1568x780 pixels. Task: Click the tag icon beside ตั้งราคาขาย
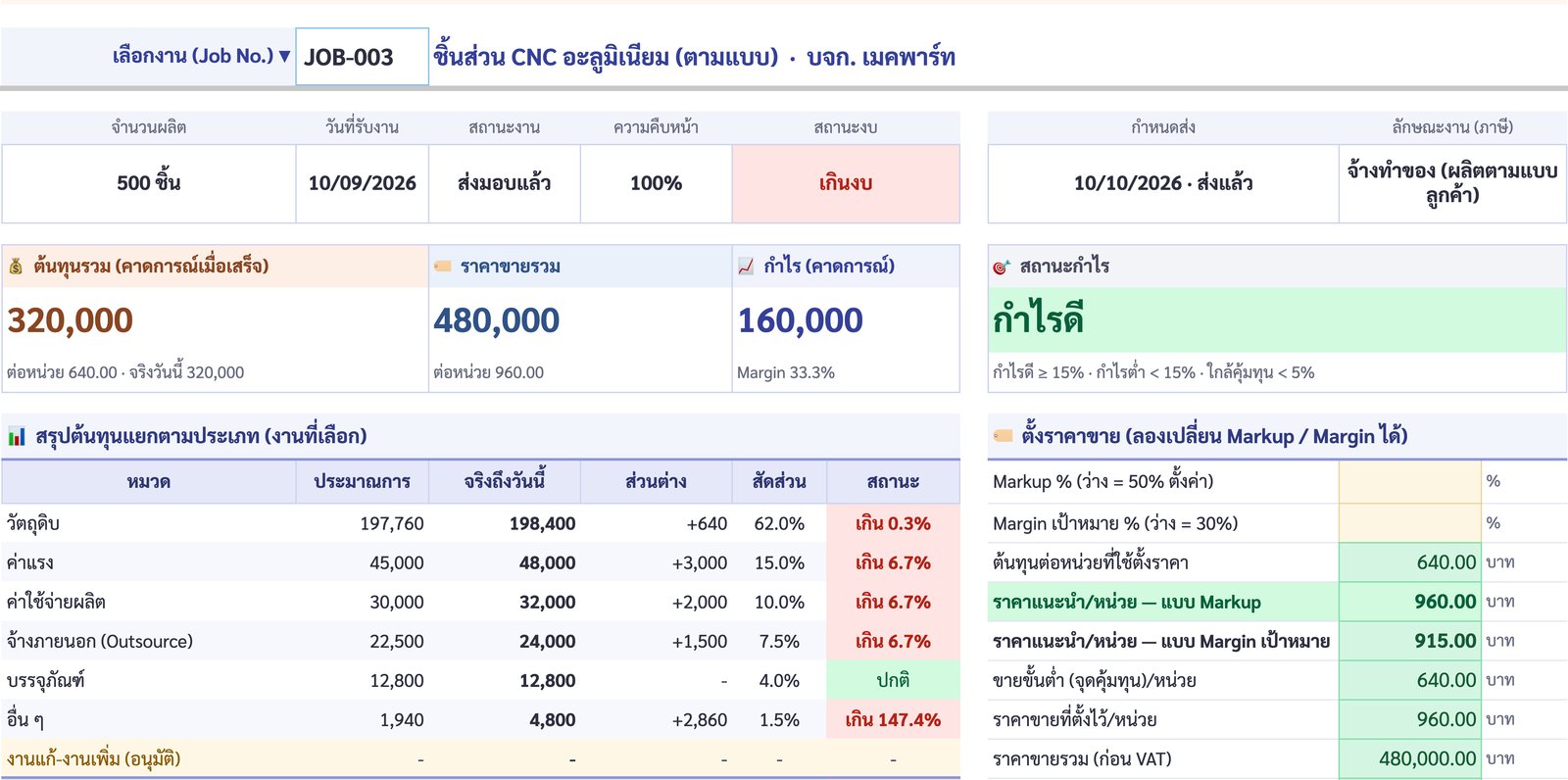tap(1003, 436)
